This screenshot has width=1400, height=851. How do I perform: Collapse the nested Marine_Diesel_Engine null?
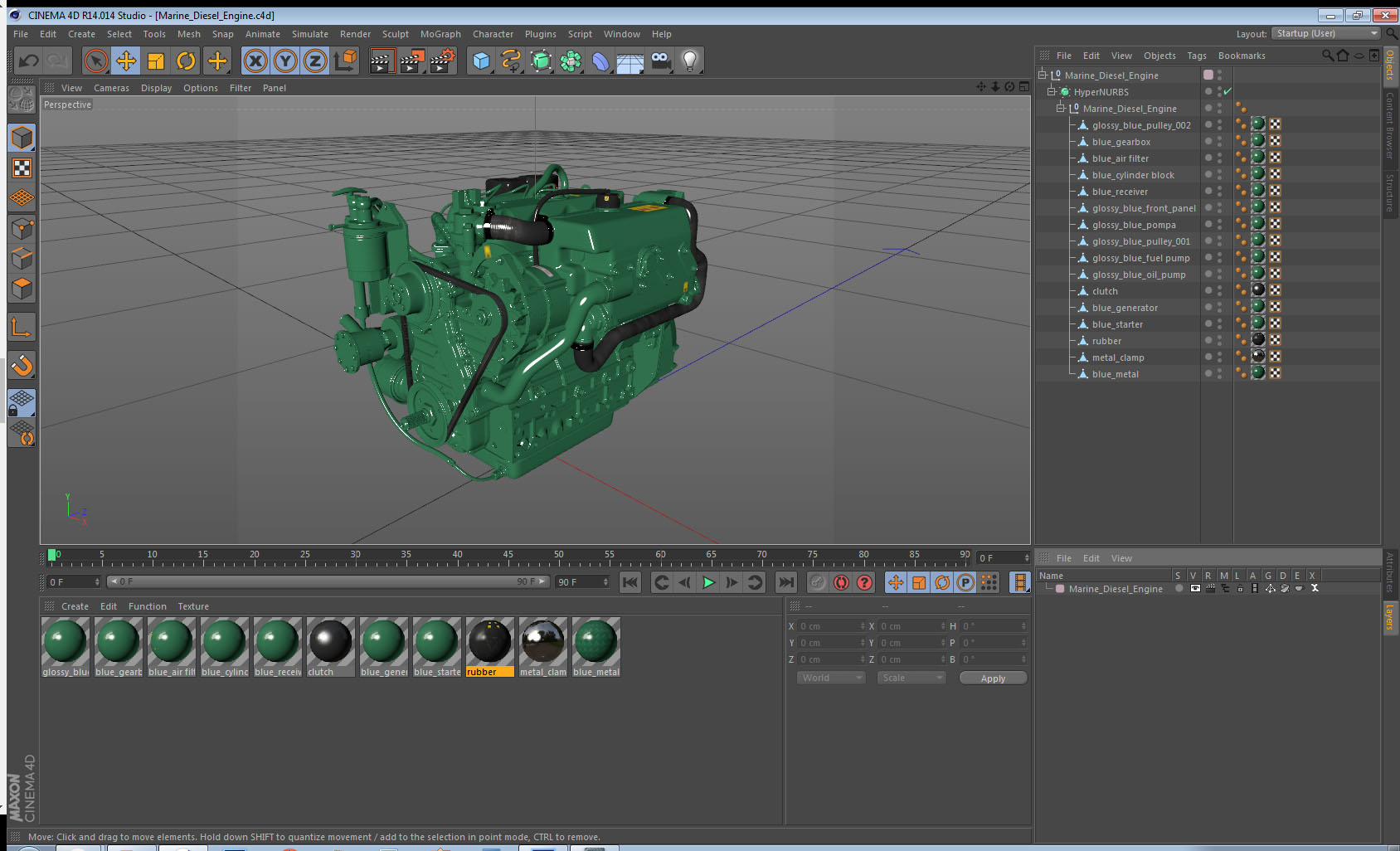pyautogui.click(x=1060, y=108)
